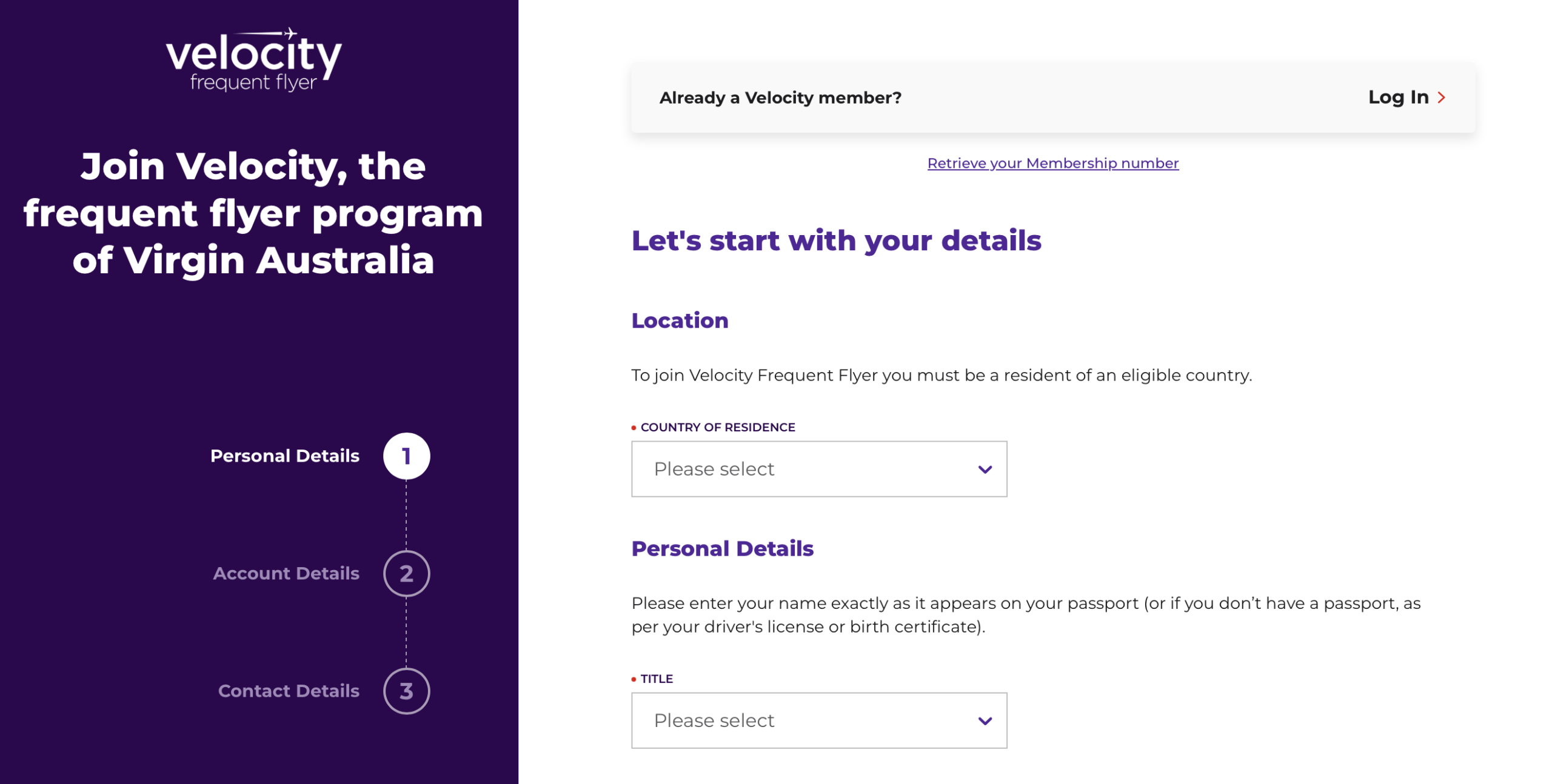Click the chevron in Title dropdown

pyautogui.click(x=985, y=721)
